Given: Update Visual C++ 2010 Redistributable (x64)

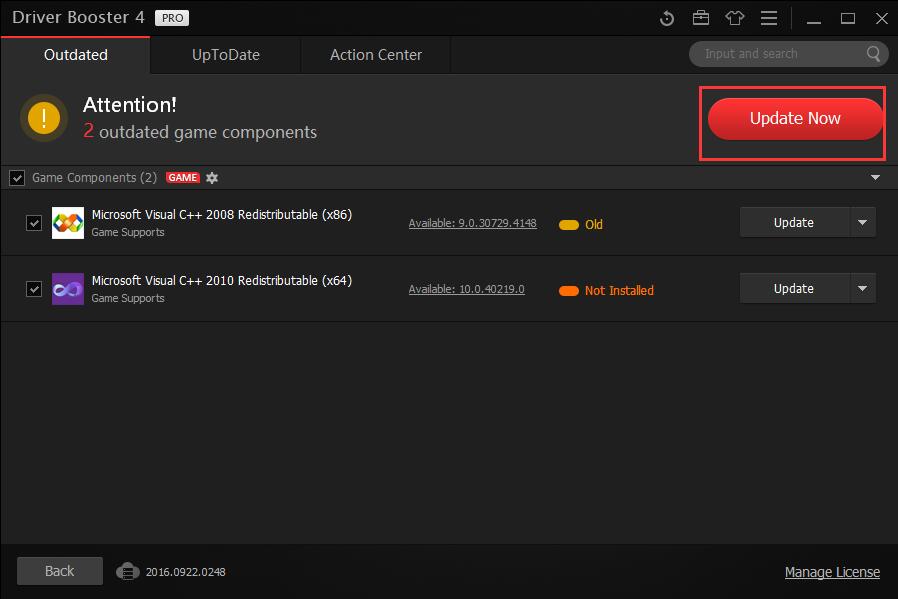Looking at the screenshot, I should point(794,289).
